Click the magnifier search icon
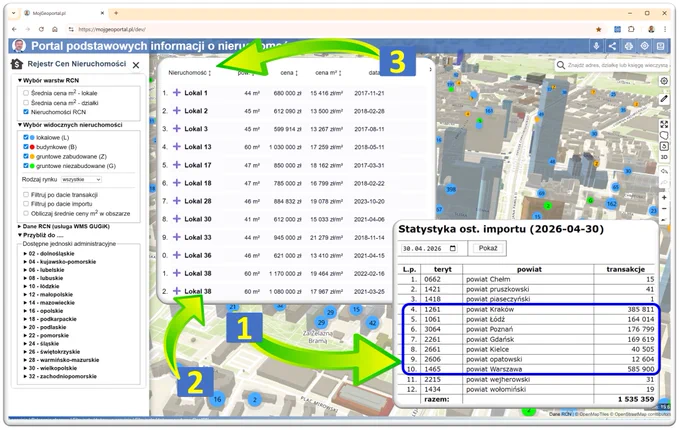Screen dimensions: 680x430 [561, 65]
